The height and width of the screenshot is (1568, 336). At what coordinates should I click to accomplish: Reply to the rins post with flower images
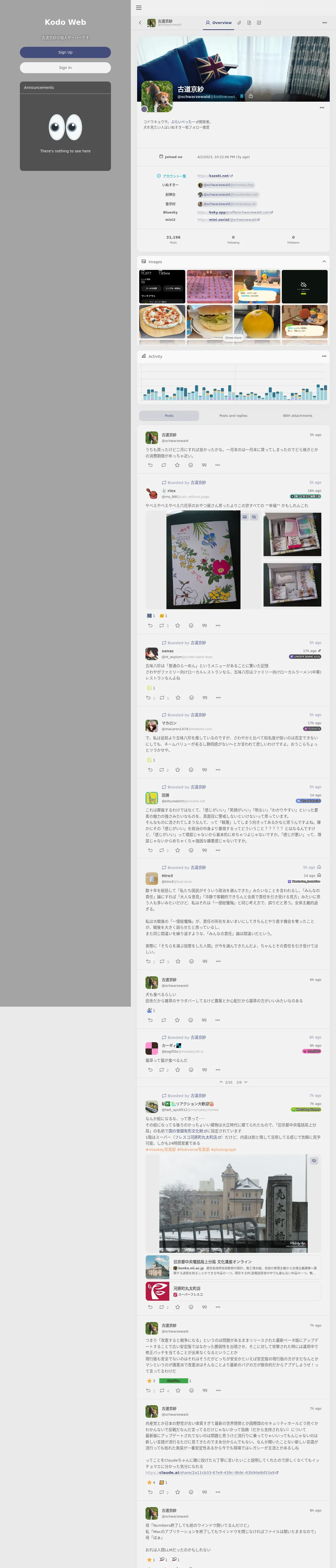coord(150,625)
